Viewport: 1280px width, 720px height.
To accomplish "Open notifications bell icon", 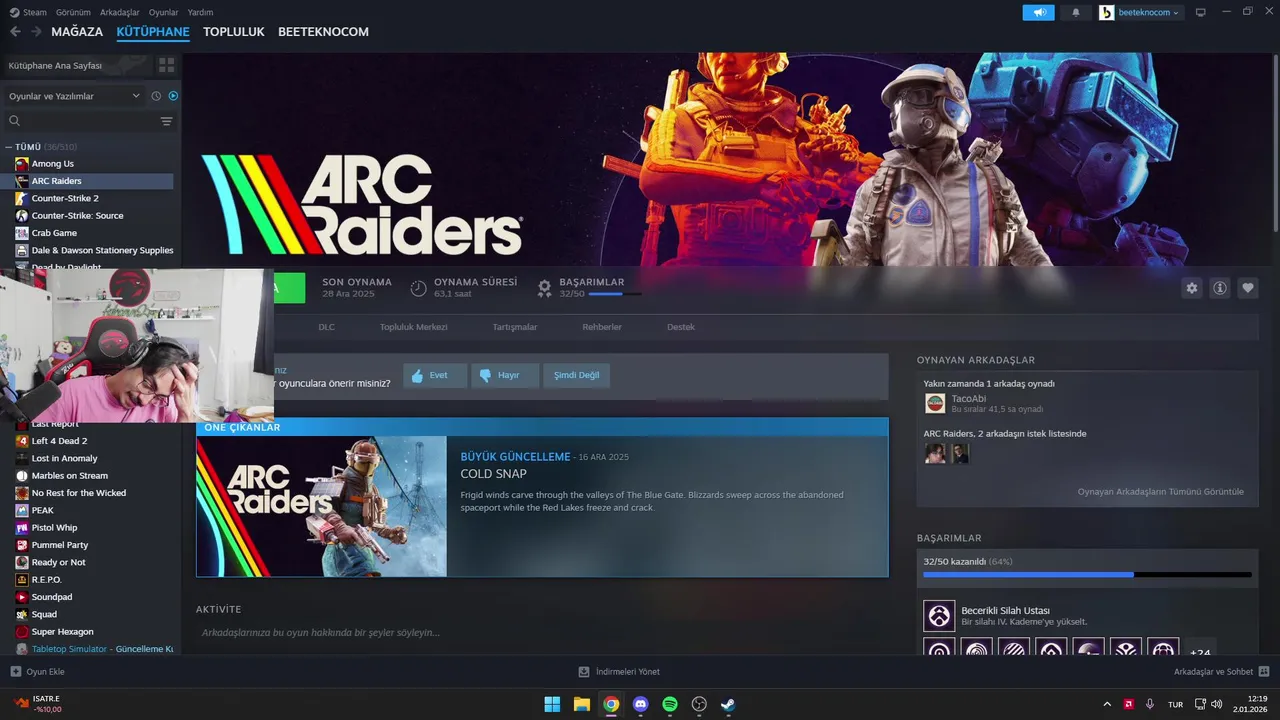I will (x=1076, y=12).
